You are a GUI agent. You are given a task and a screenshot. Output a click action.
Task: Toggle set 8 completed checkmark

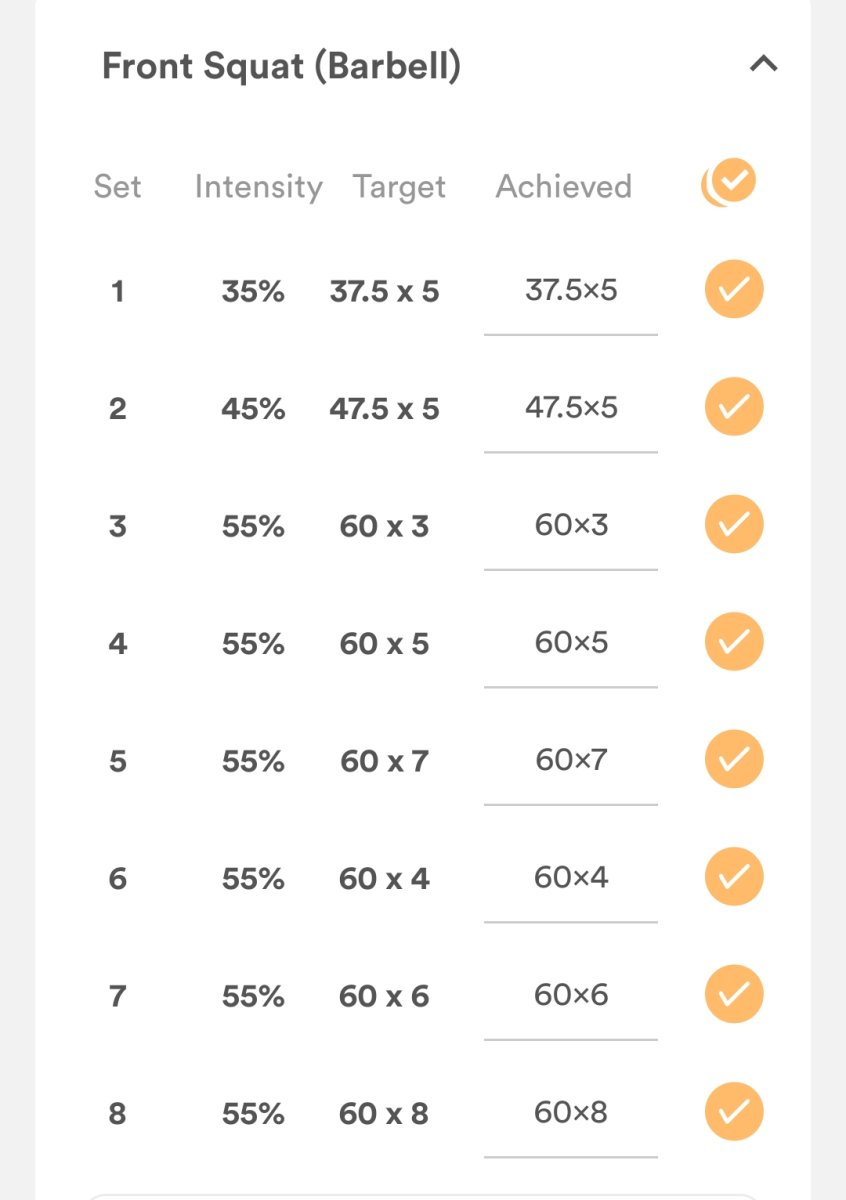coord(734,1112)
